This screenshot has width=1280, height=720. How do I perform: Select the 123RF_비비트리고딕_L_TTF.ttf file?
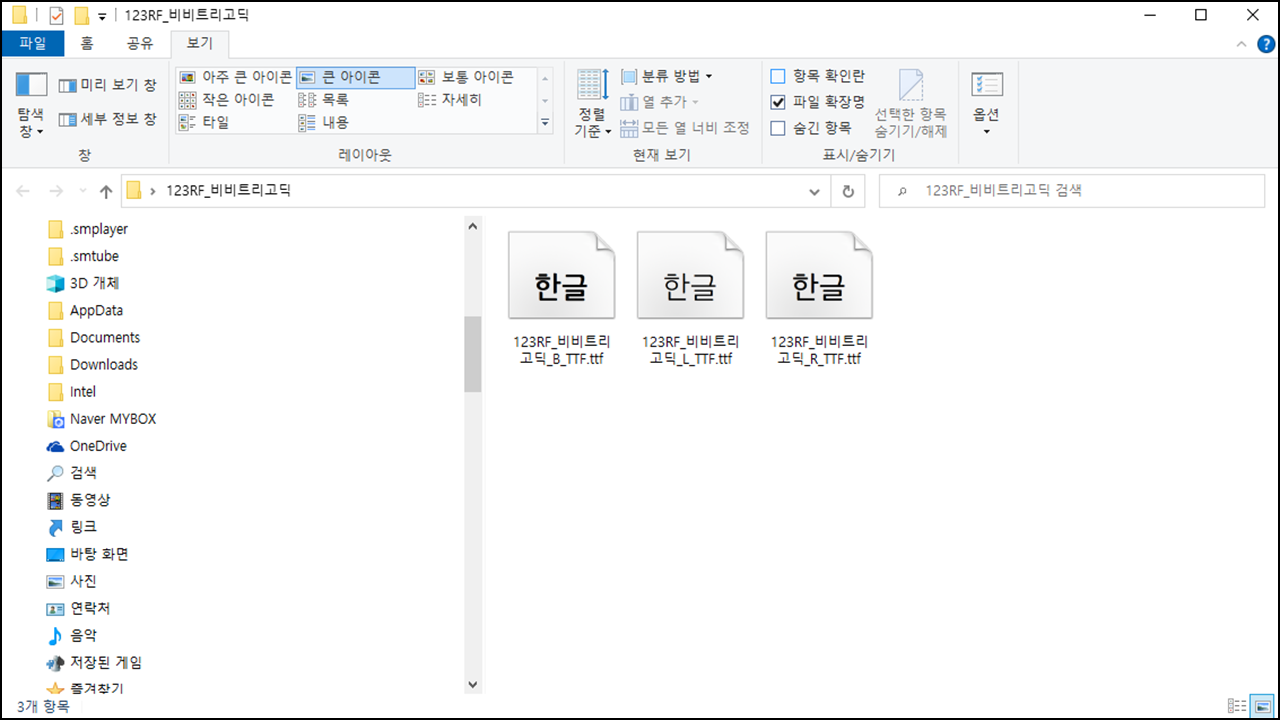[690, 298]
